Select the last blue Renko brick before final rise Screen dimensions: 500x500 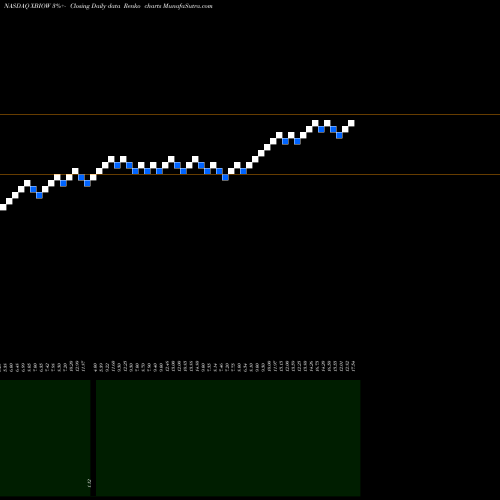(x=339, y=135)
